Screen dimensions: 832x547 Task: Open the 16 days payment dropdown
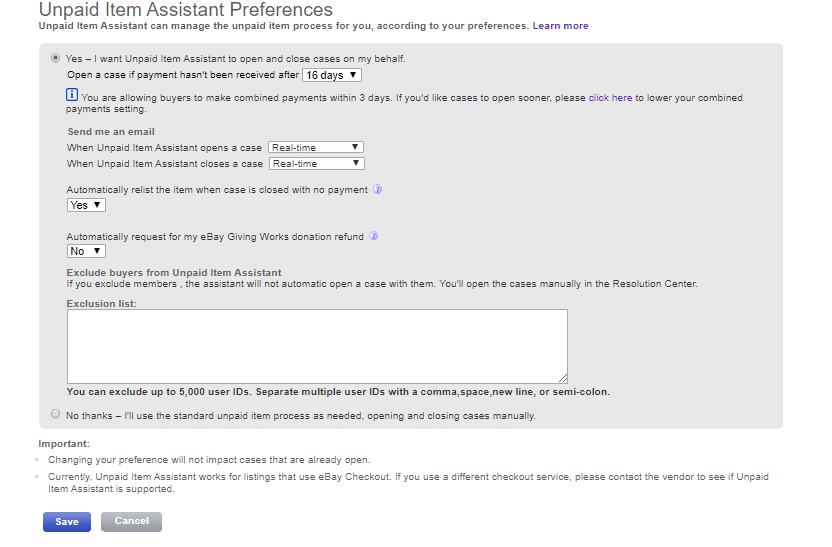(x=332, y=75)
